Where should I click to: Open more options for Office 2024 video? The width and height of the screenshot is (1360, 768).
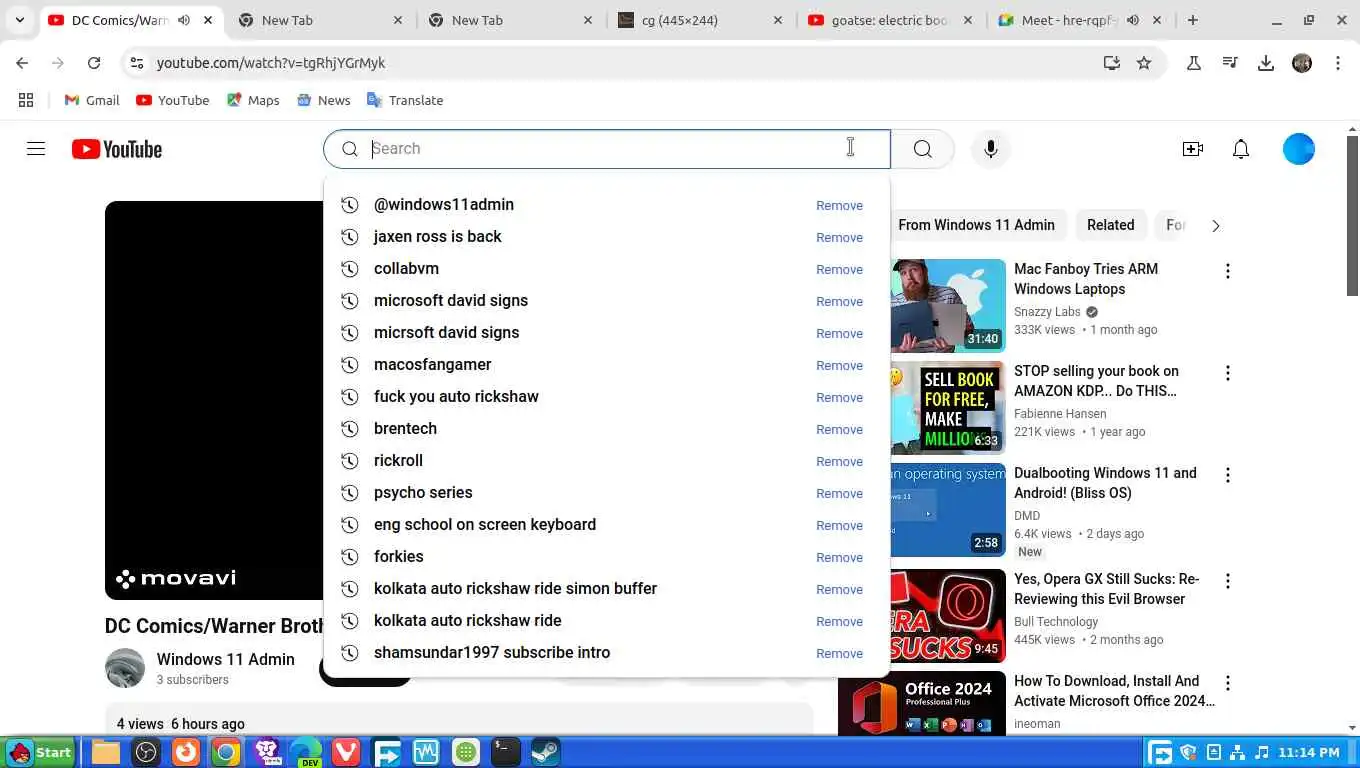[x=1228, y=683]
